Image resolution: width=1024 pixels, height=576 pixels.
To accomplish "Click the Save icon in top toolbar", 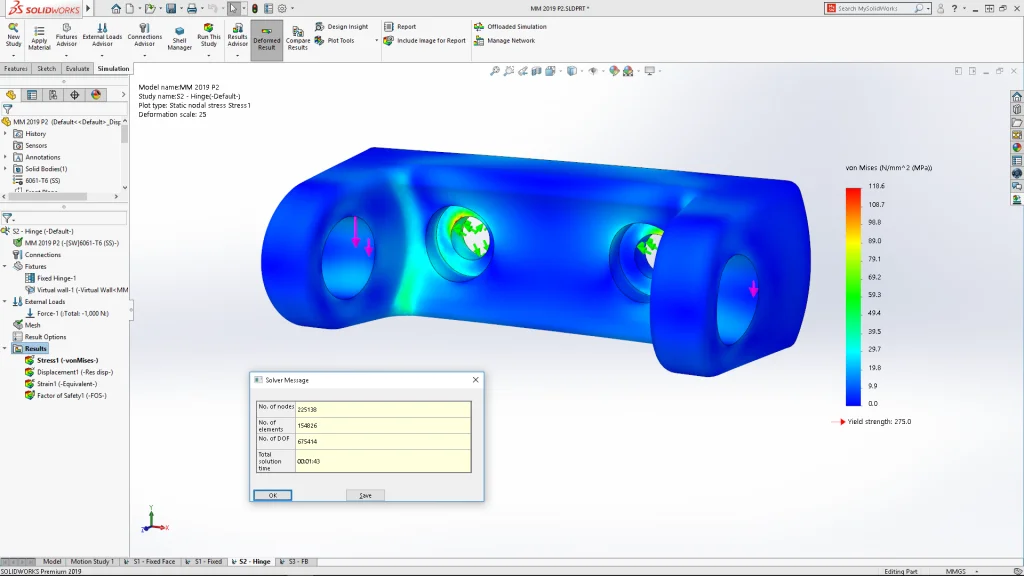I will pyautogui.click(x=171, y=8).
